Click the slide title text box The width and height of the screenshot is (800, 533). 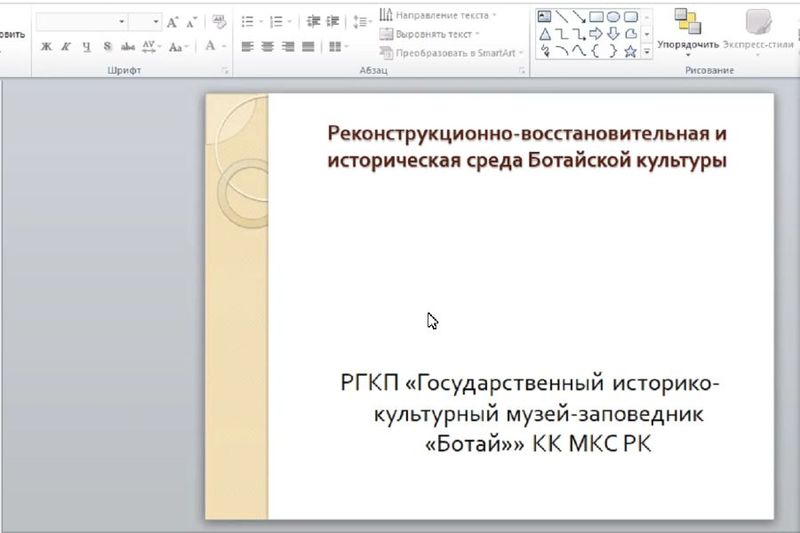526,146
